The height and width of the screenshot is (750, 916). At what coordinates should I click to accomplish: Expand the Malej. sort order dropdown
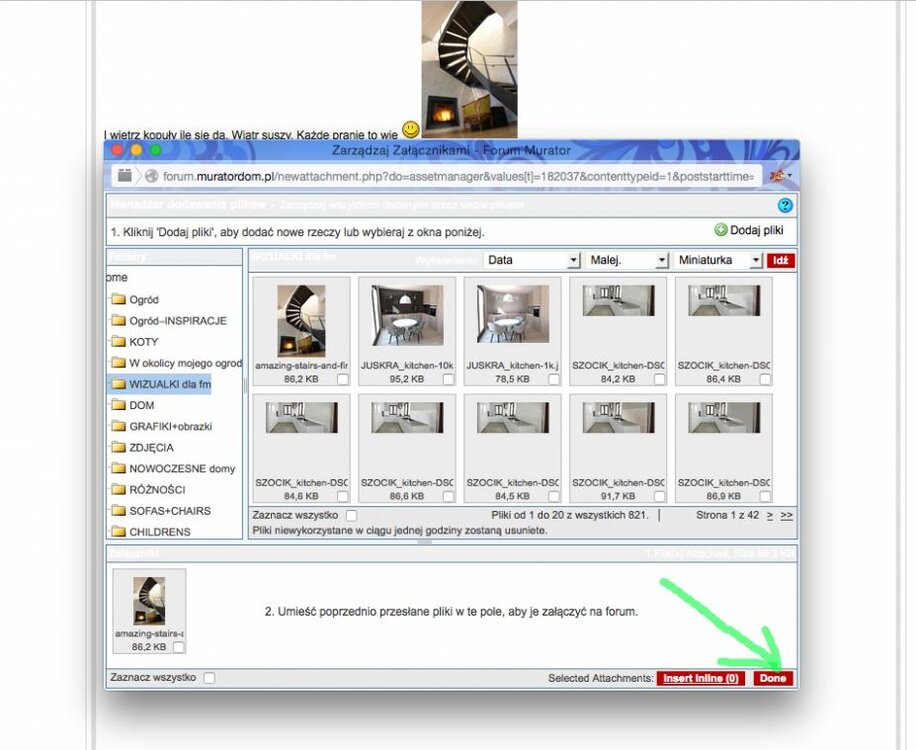627,260
